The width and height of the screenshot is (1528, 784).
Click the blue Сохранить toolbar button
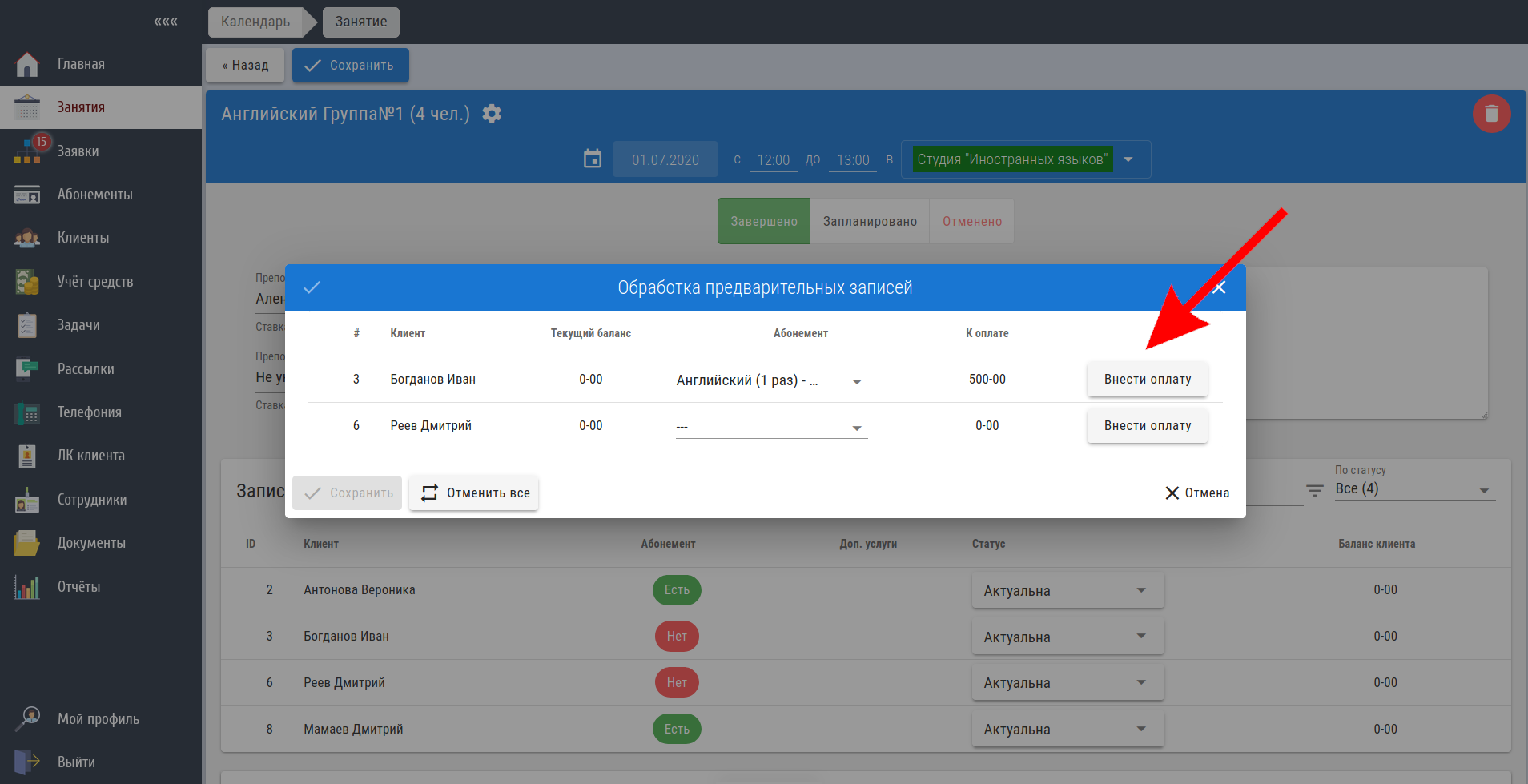[351, 66]
